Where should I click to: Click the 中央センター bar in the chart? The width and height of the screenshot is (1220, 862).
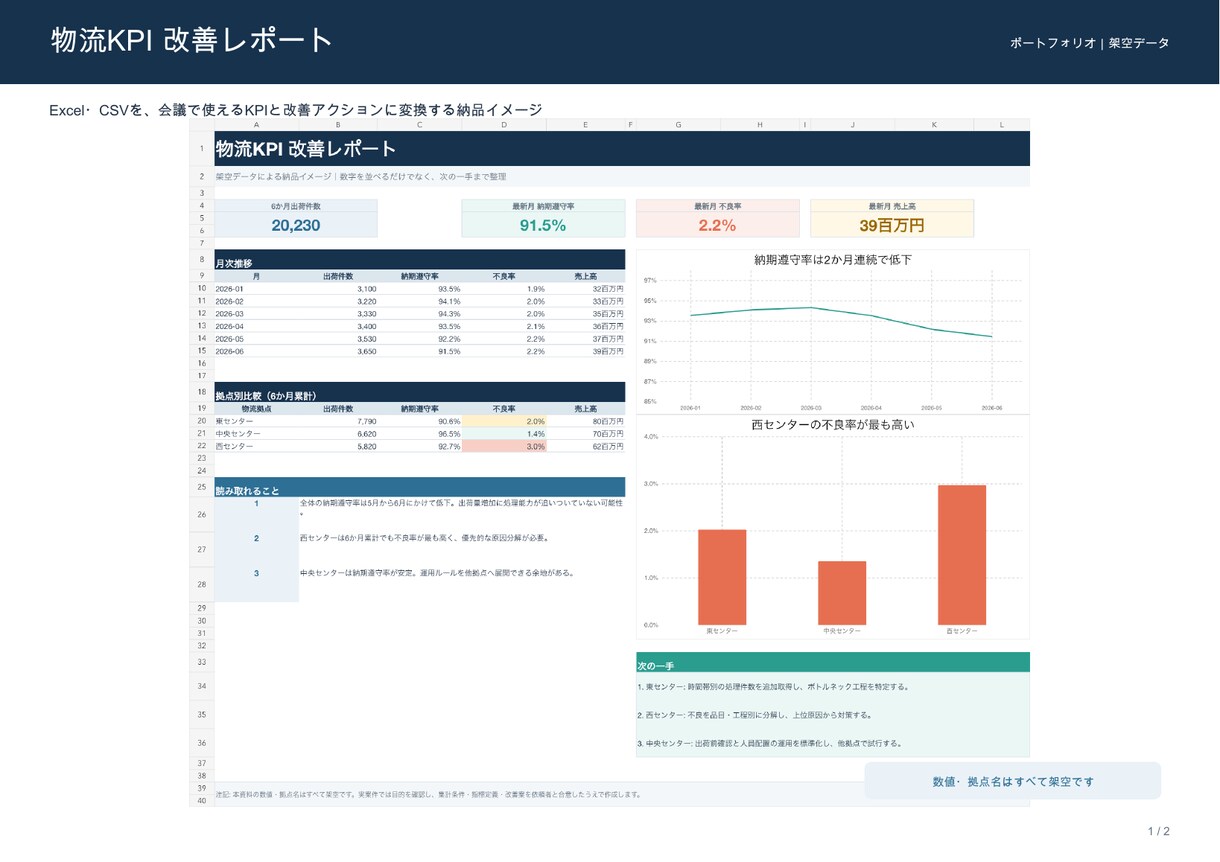coord(842,593)
